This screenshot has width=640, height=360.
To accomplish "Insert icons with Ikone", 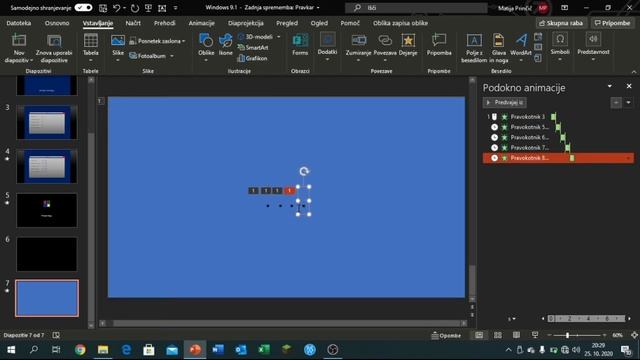I will pos(225,45).
